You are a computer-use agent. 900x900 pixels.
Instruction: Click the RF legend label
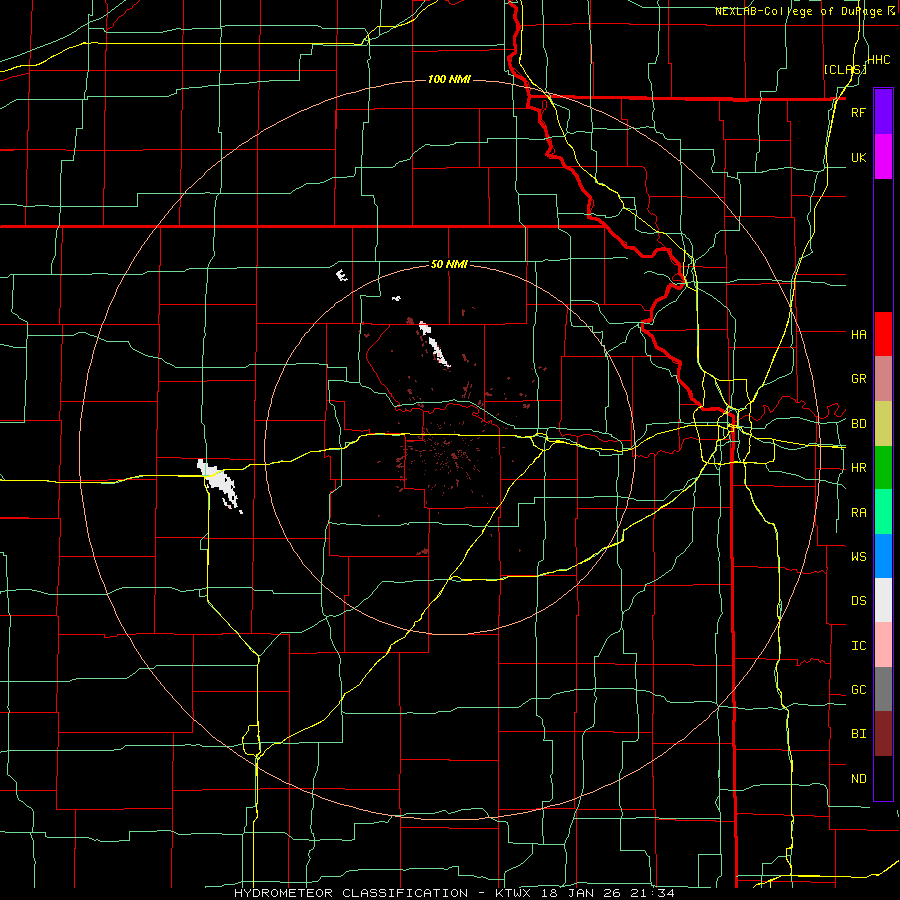pos(858,113)
